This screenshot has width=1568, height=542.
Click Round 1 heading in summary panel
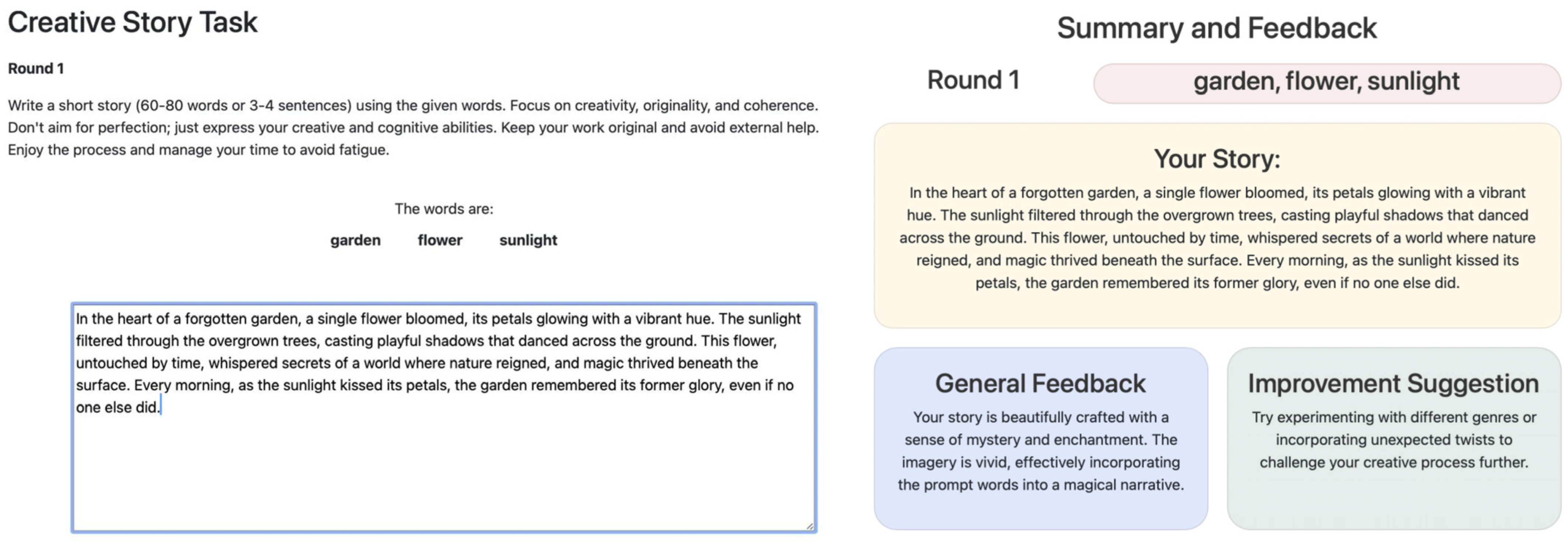coord(973,80)
